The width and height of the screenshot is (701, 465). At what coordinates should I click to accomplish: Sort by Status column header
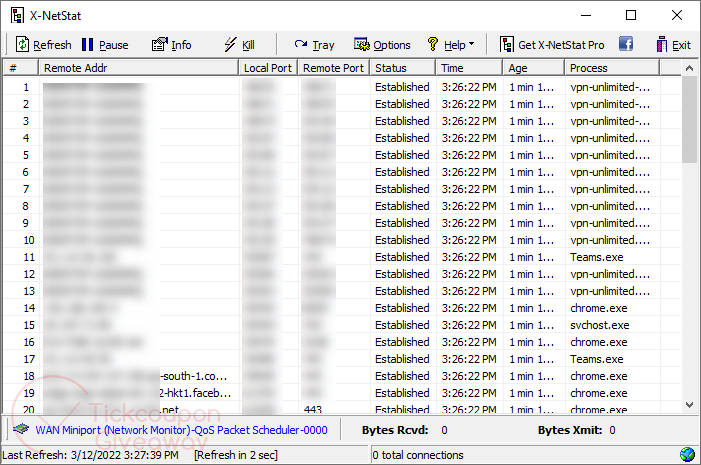click(403, 68)
